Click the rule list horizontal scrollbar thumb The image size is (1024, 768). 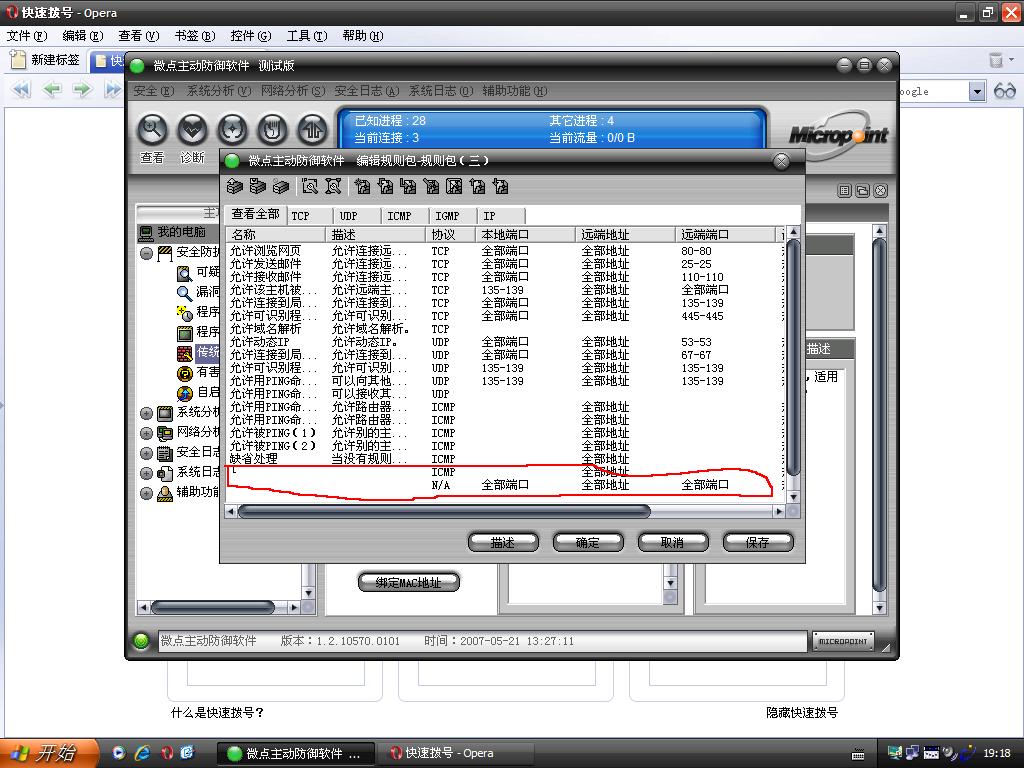coord(444,511)
